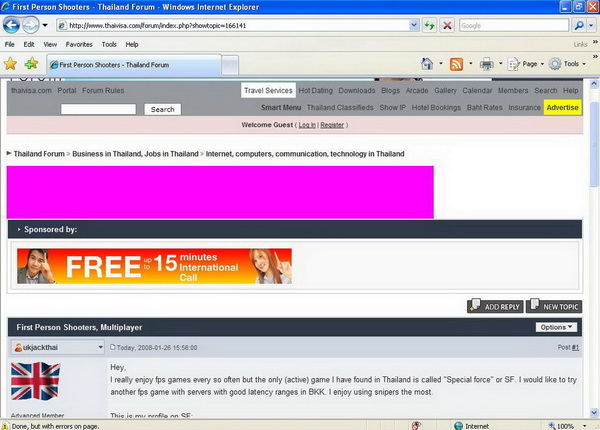This screenshot has height=430, width=600.
Task: Open the Help menu
Action: point(132,44)
